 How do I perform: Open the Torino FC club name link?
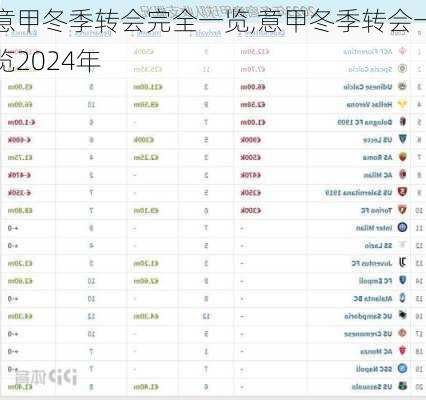376,210
